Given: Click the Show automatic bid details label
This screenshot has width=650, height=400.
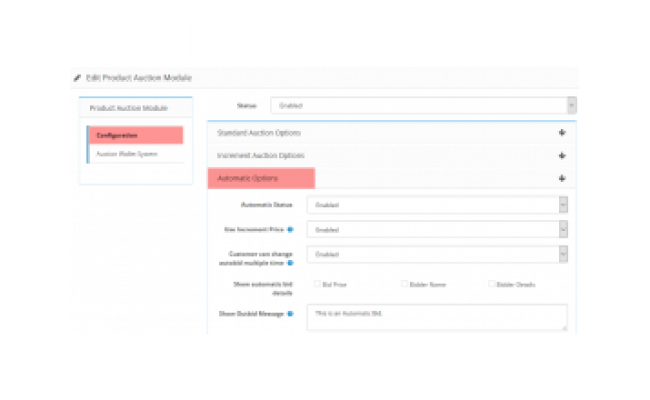Looking at the screenshot, I should tap(263, 288).
